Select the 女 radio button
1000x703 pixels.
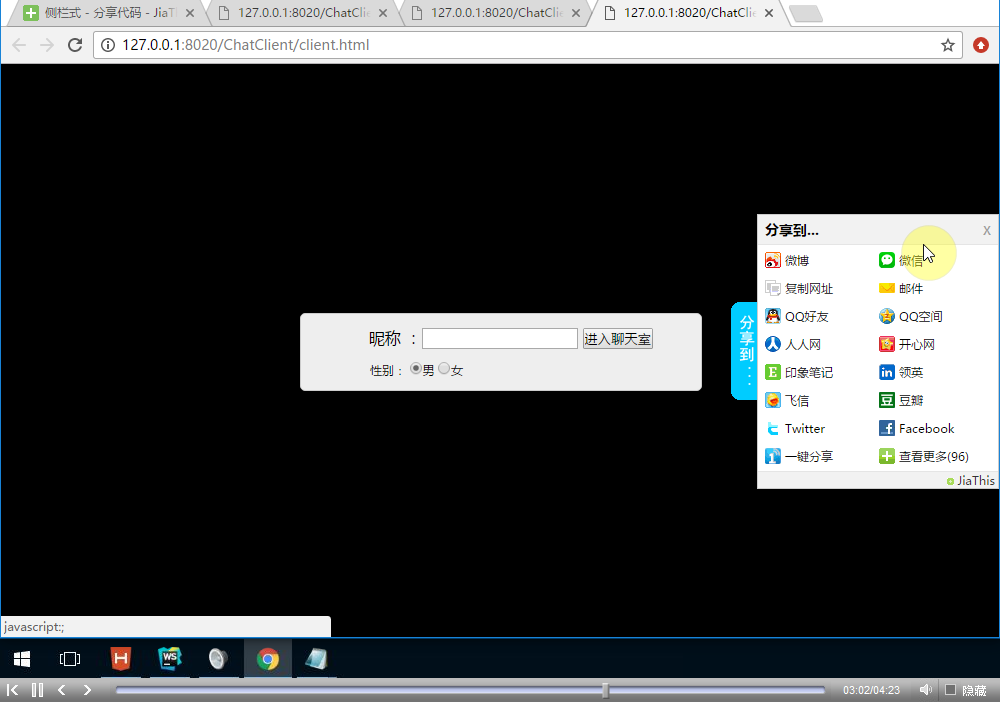tap(444, 369)
